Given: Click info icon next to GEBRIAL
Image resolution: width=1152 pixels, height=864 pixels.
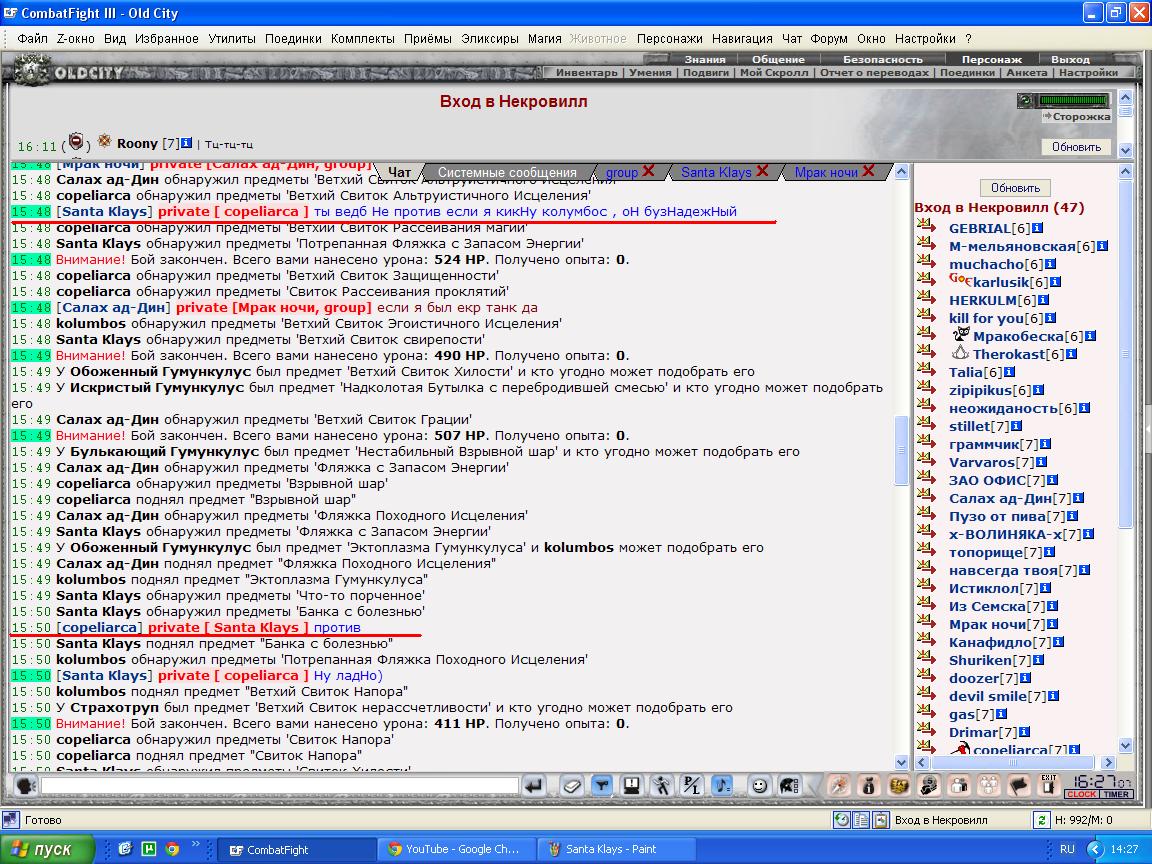Looking at the screenshot, I should [x=1037, y=228].
